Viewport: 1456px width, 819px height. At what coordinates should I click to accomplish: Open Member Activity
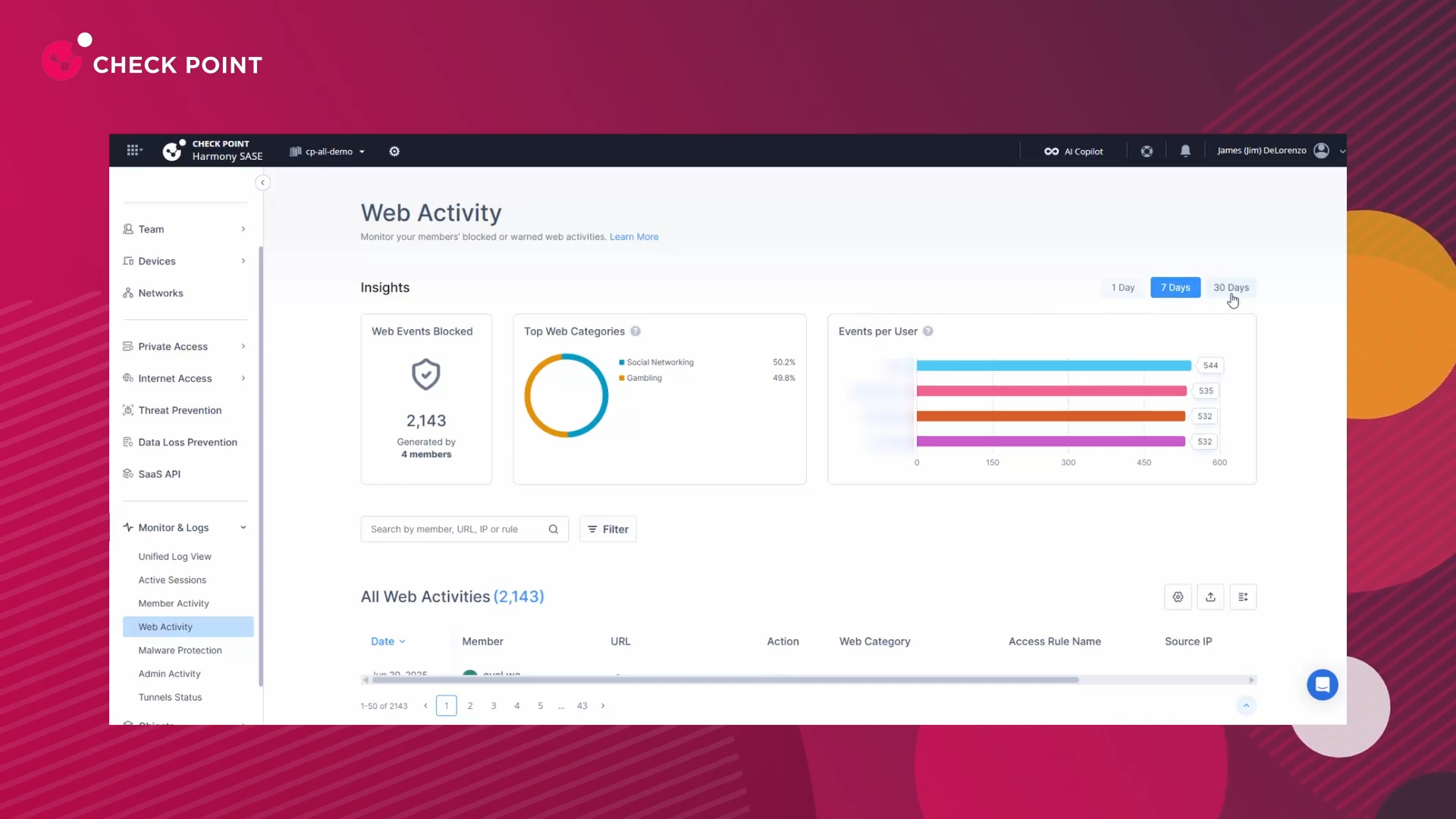pos(174,603)
